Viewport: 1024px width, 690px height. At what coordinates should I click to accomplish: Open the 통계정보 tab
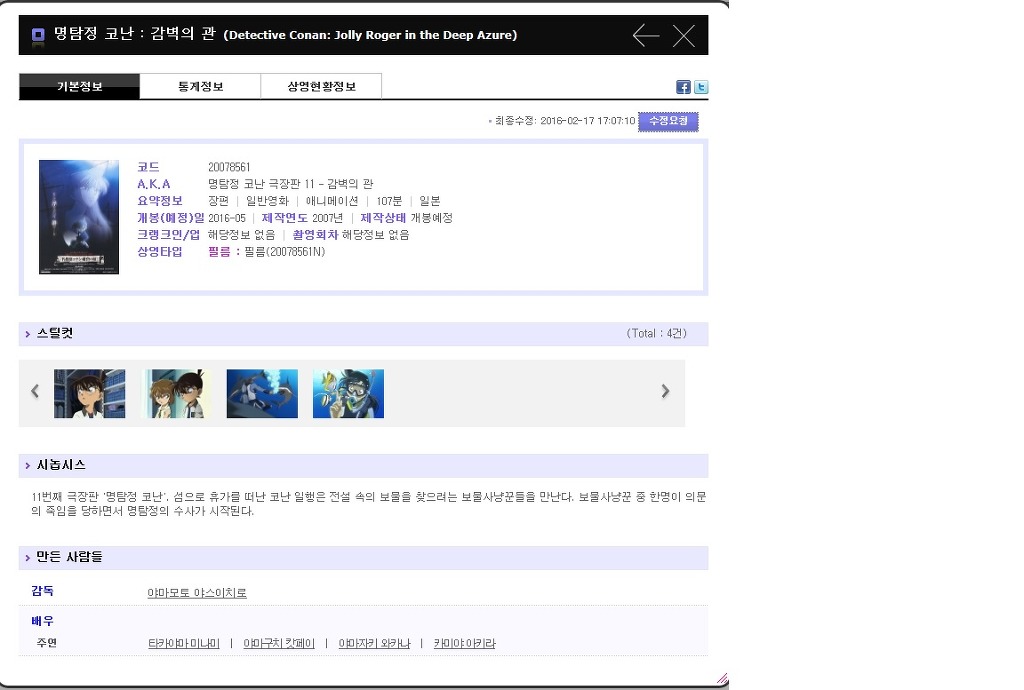200,87
